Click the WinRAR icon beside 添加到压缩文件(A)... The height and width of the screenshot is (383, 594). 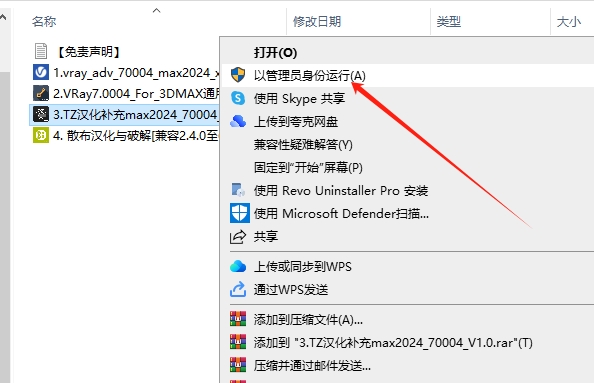[238, 319]
